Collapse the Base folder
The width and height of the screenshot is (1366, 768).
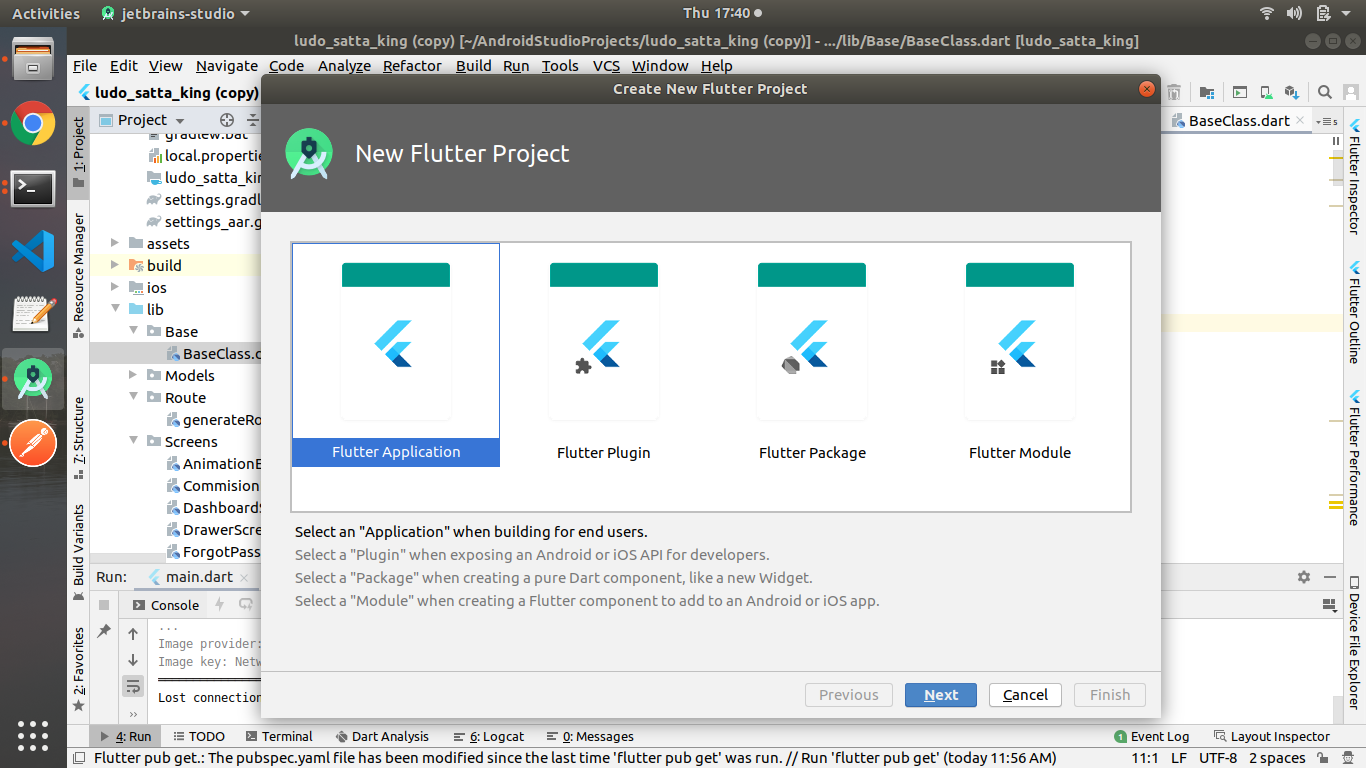[x=134, y=331]
